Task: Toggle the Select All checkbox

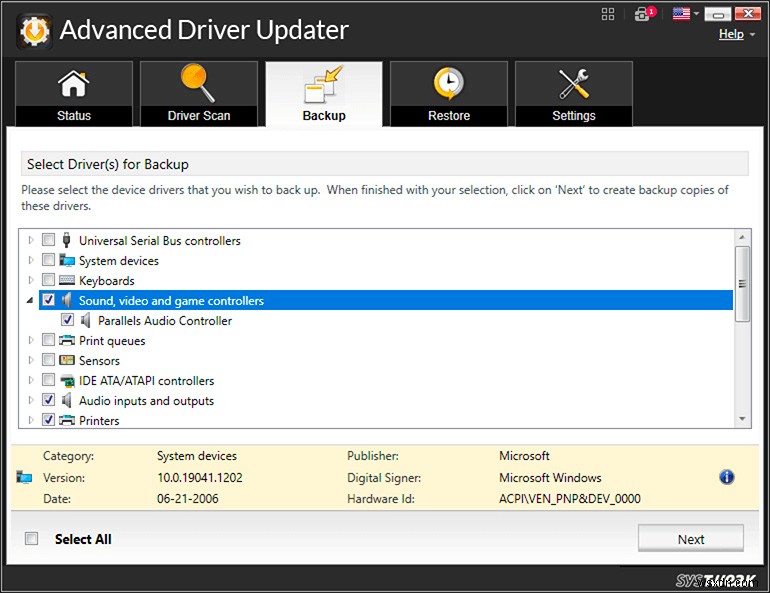Action: (31, 539)
